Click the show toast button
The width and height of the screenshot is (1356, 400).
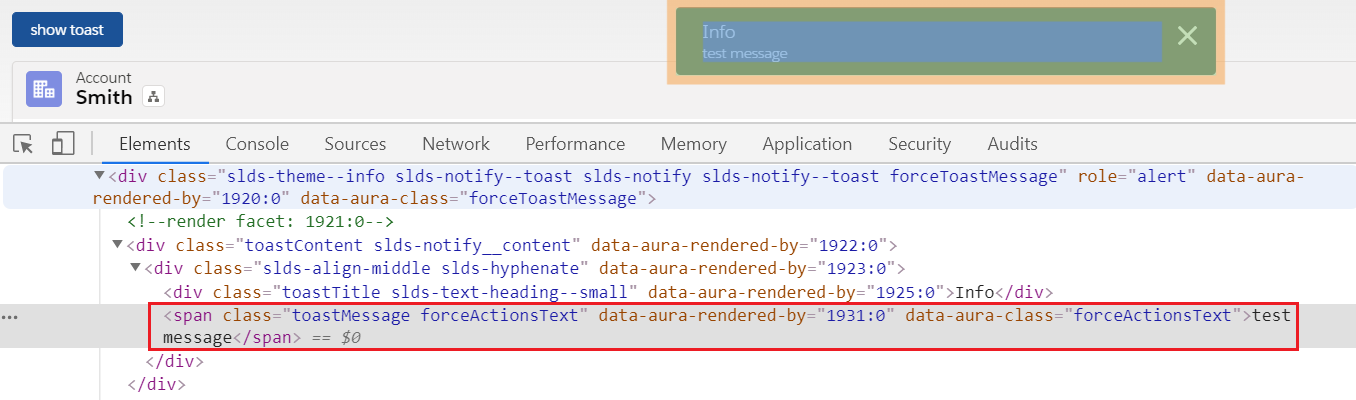click(x=67, y=30)
